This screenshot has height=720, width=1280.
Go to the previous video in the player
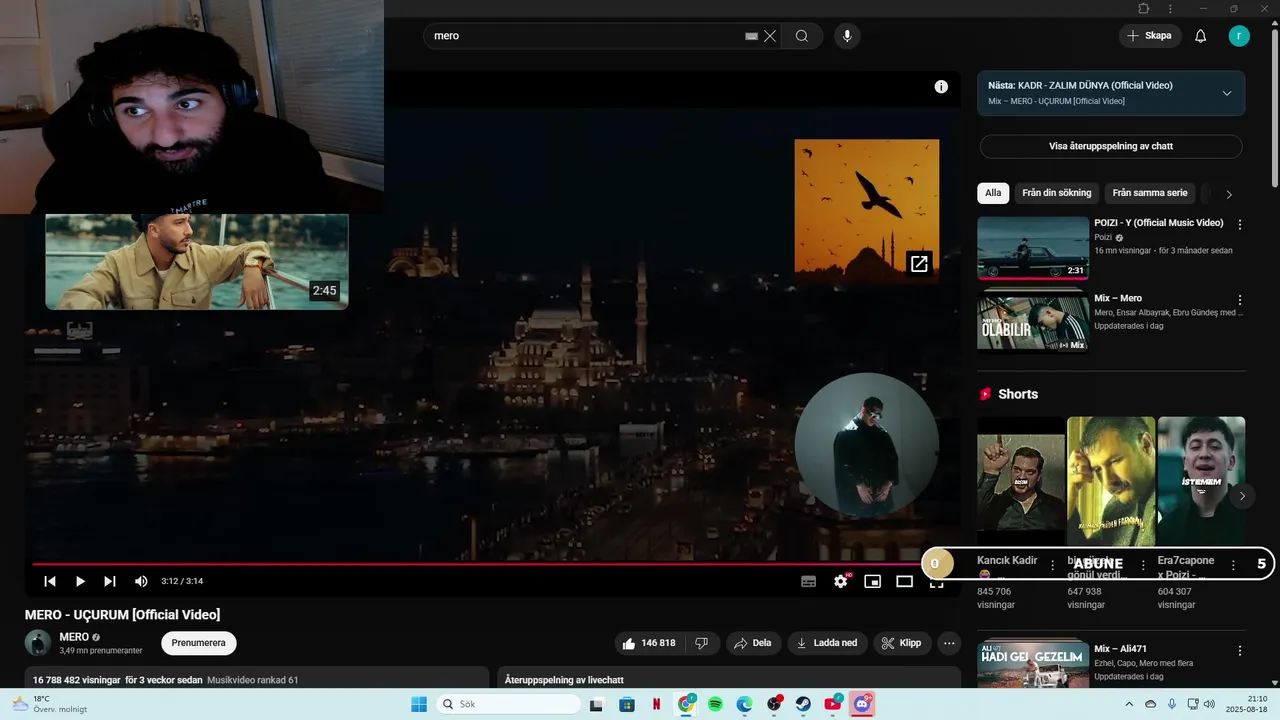(49, 581)
